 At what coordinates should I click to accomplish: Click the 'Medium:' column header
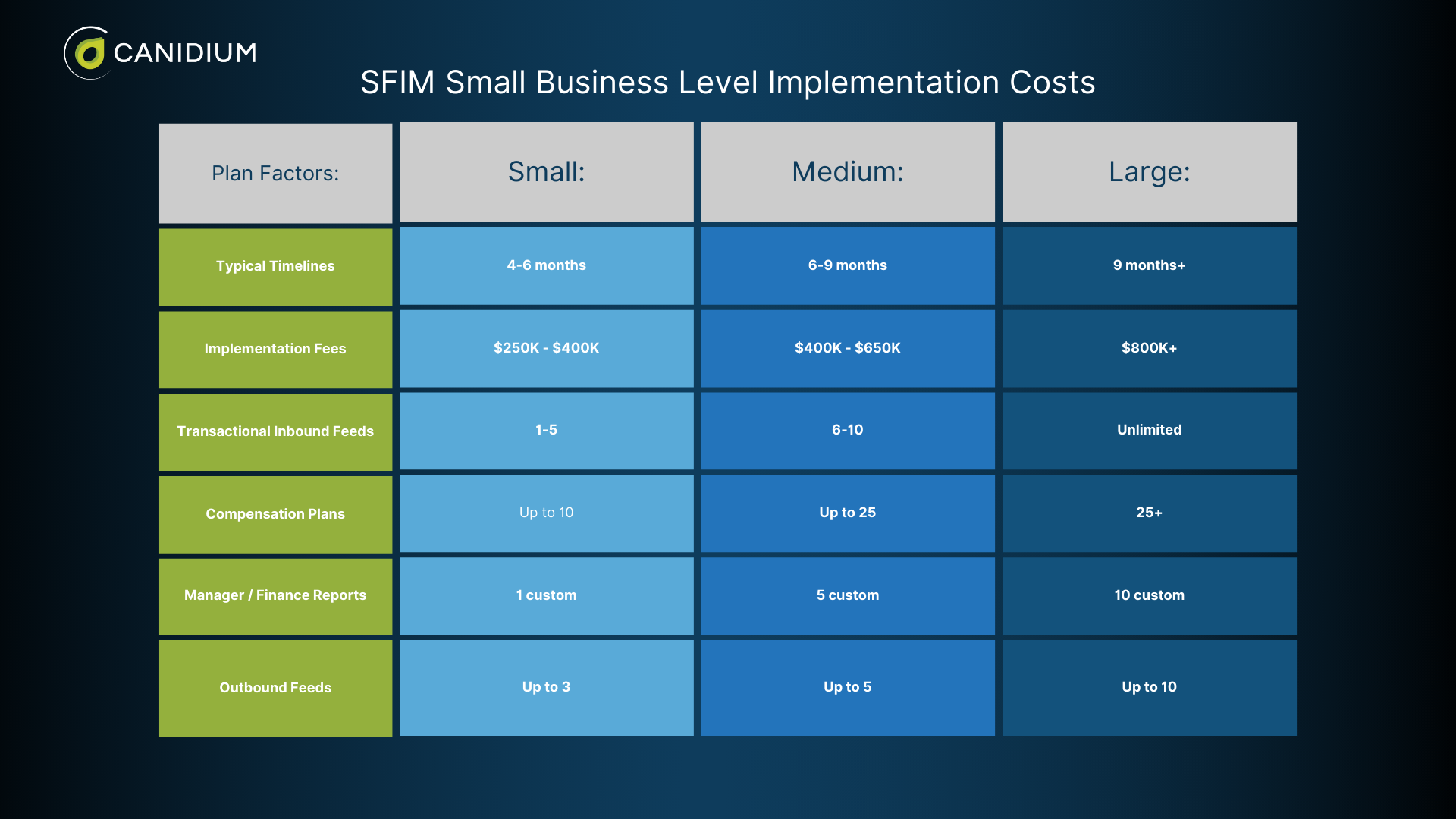(848, 172)
